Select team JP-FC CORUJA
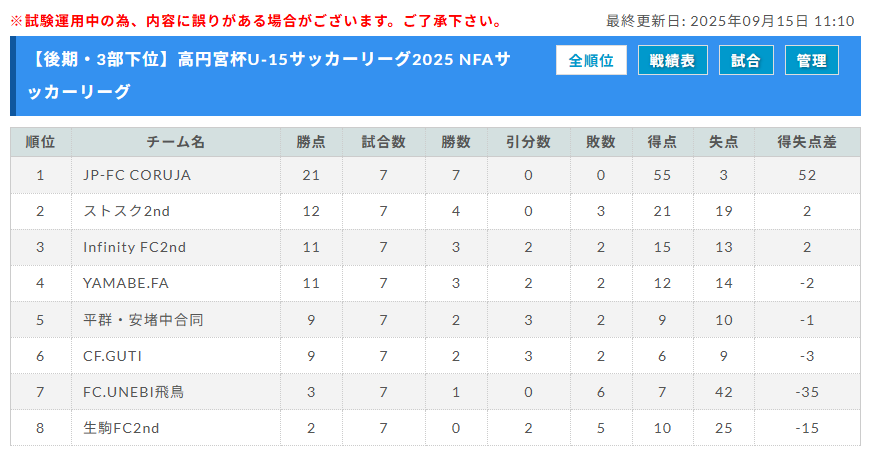Image resolution: width=870 pixels, height=459 pixels. (137, 175)
